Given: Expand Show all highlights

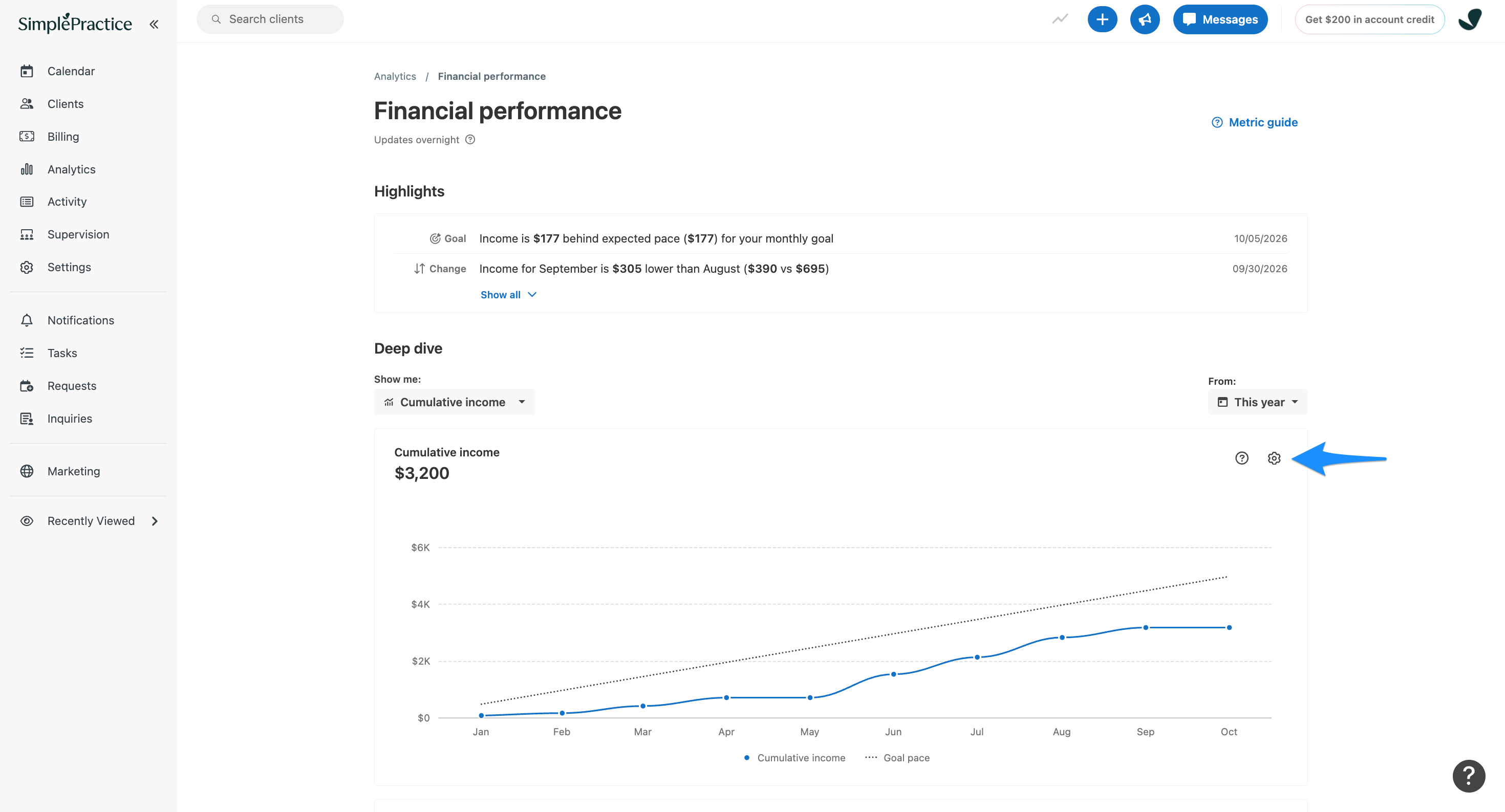Looking at the screenshot, I should coord(508,295).
